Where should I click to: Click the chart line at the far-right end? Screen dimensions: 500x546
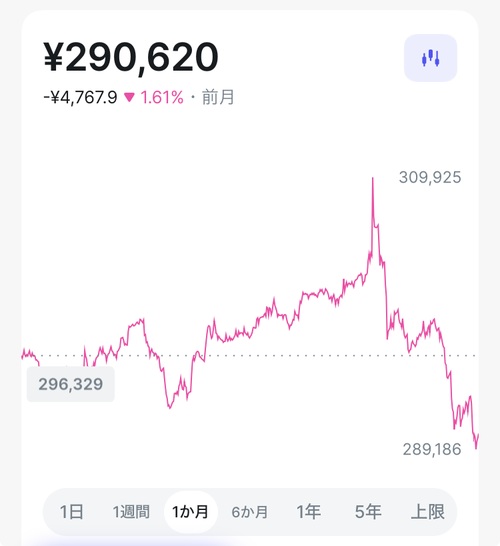[478, 436]
